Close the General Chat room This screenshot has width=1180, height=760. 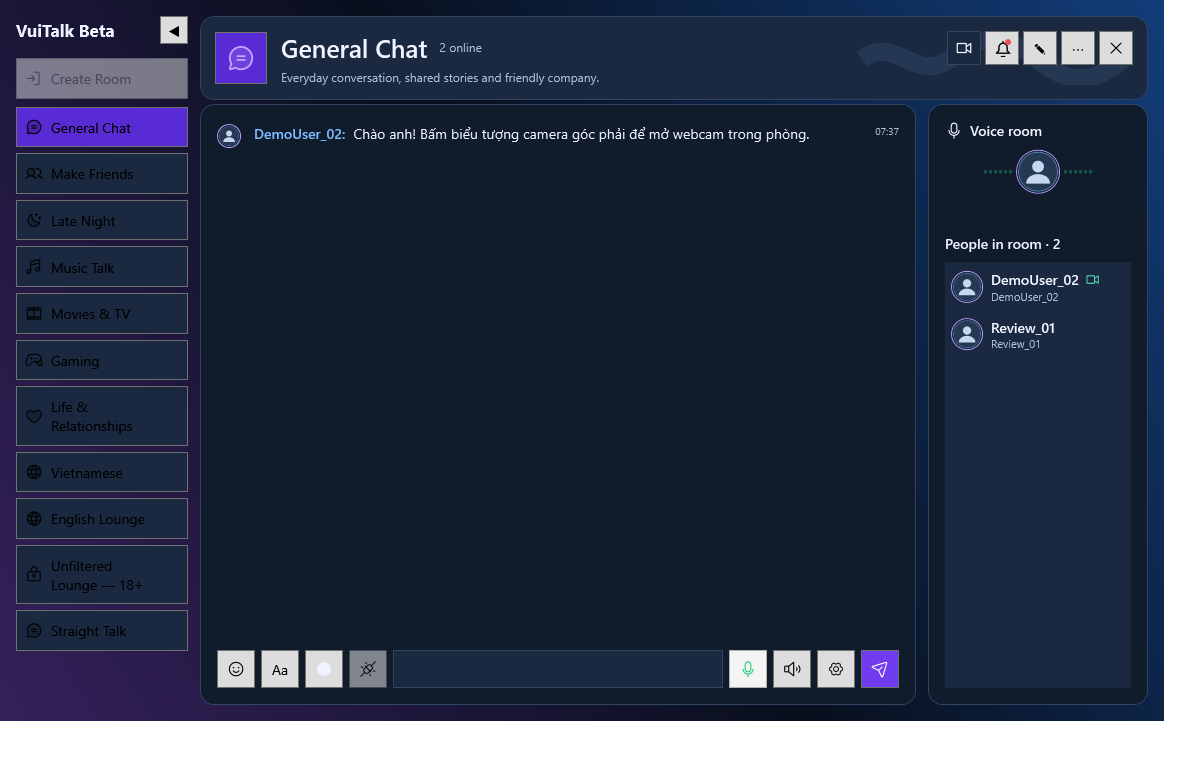(x=1116, y=48)
